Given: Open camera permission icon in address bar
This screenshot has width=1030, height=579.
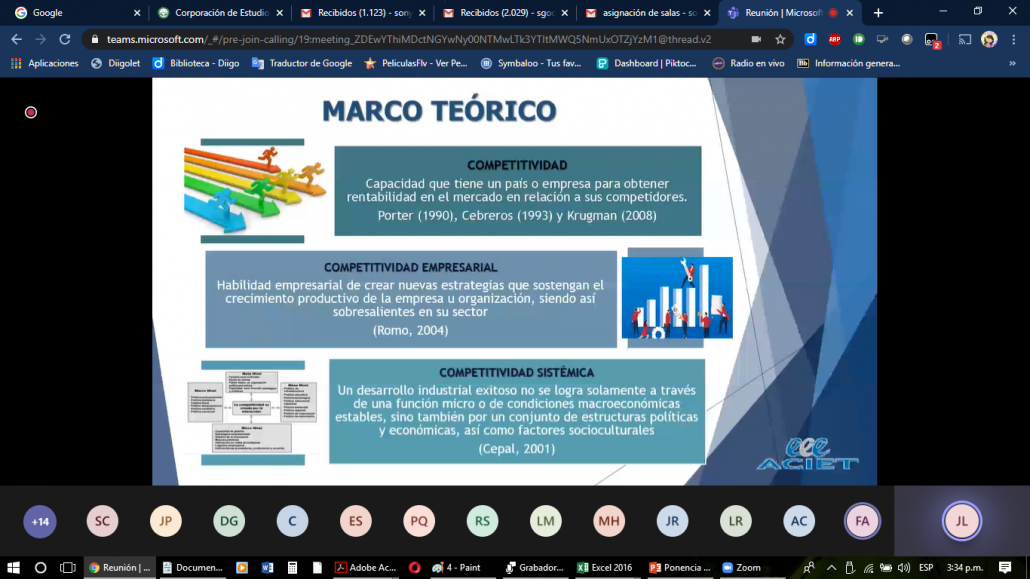Looking at the screenshot, I should [756, 39].
